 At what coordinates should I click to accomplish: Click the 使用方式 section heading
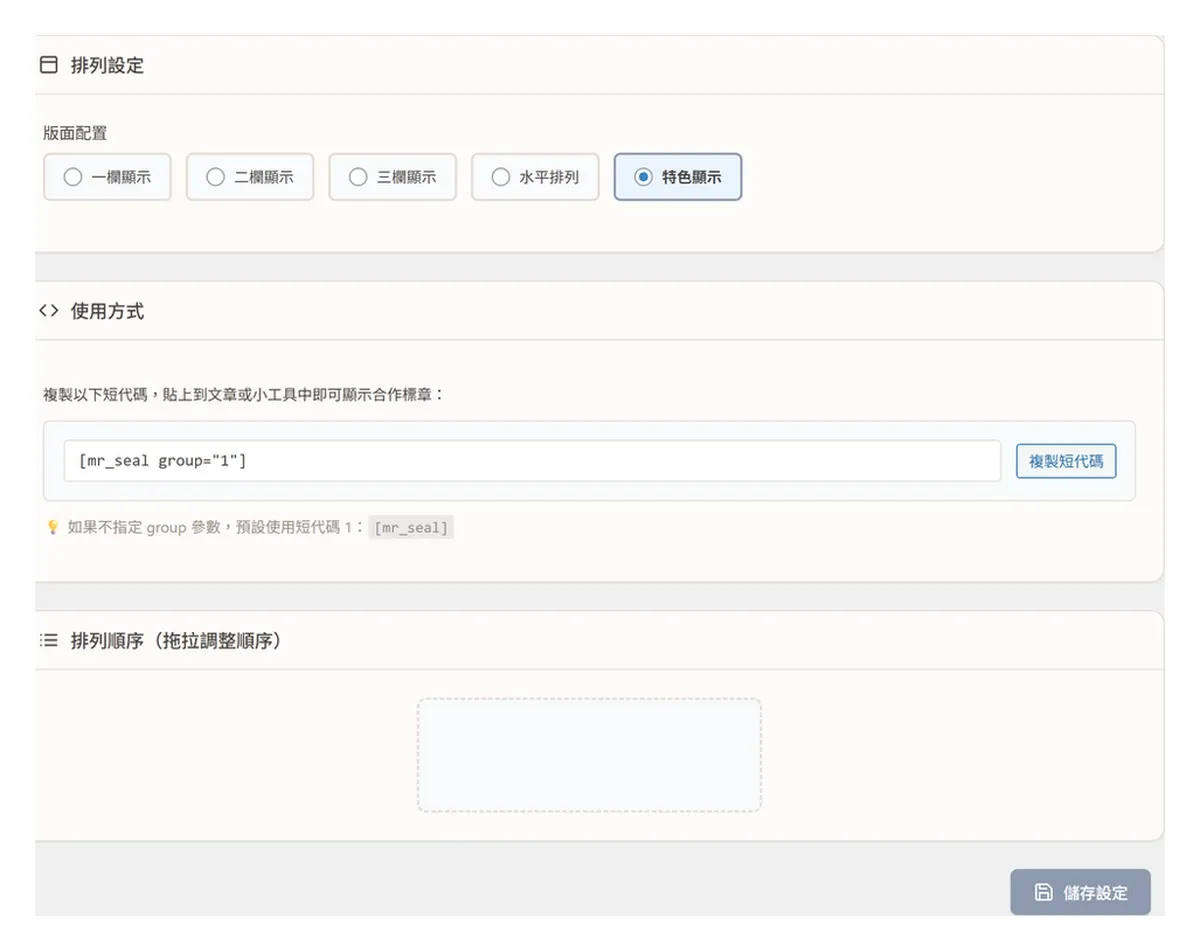tap(107, 311)
